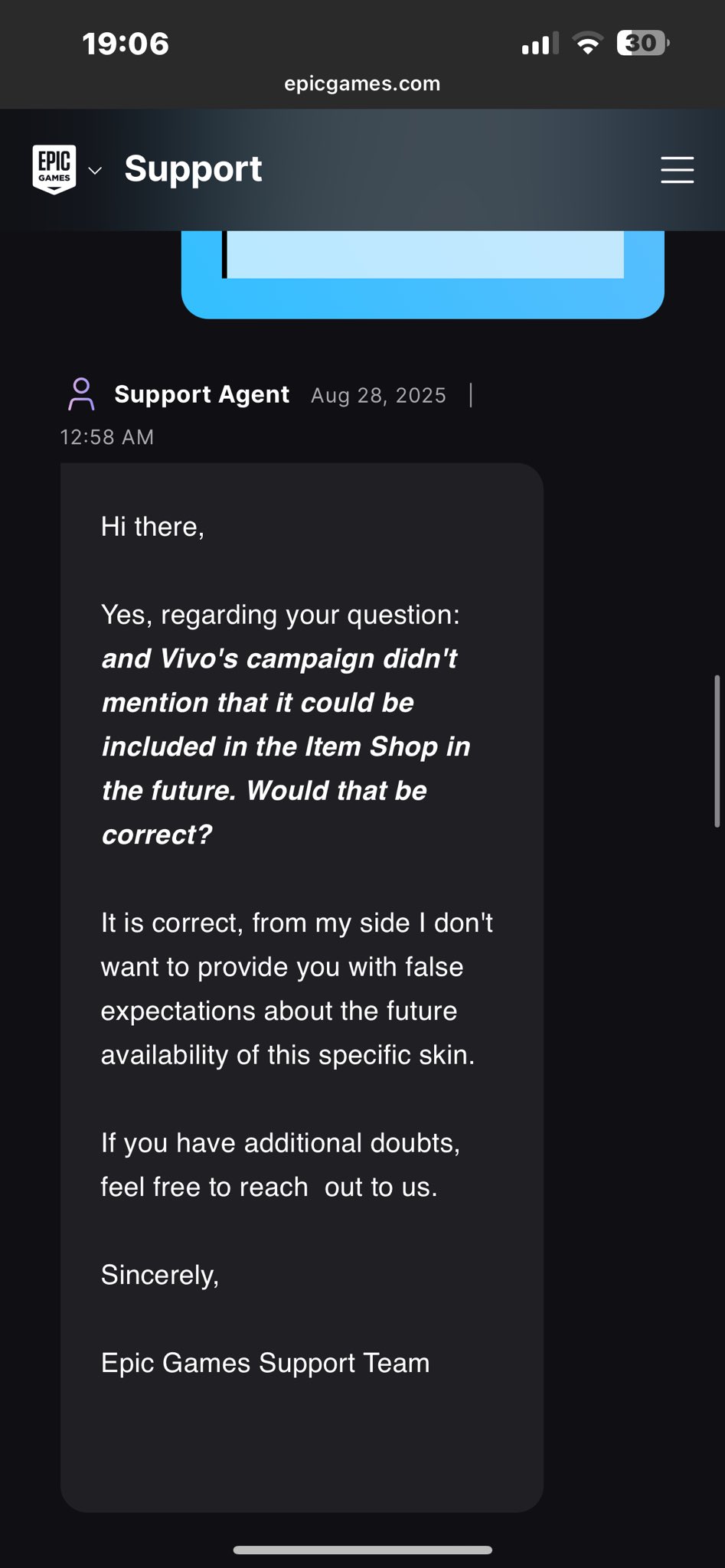Open the Support page title
This screenshot has width=725, height=1568.
point(193,168)
